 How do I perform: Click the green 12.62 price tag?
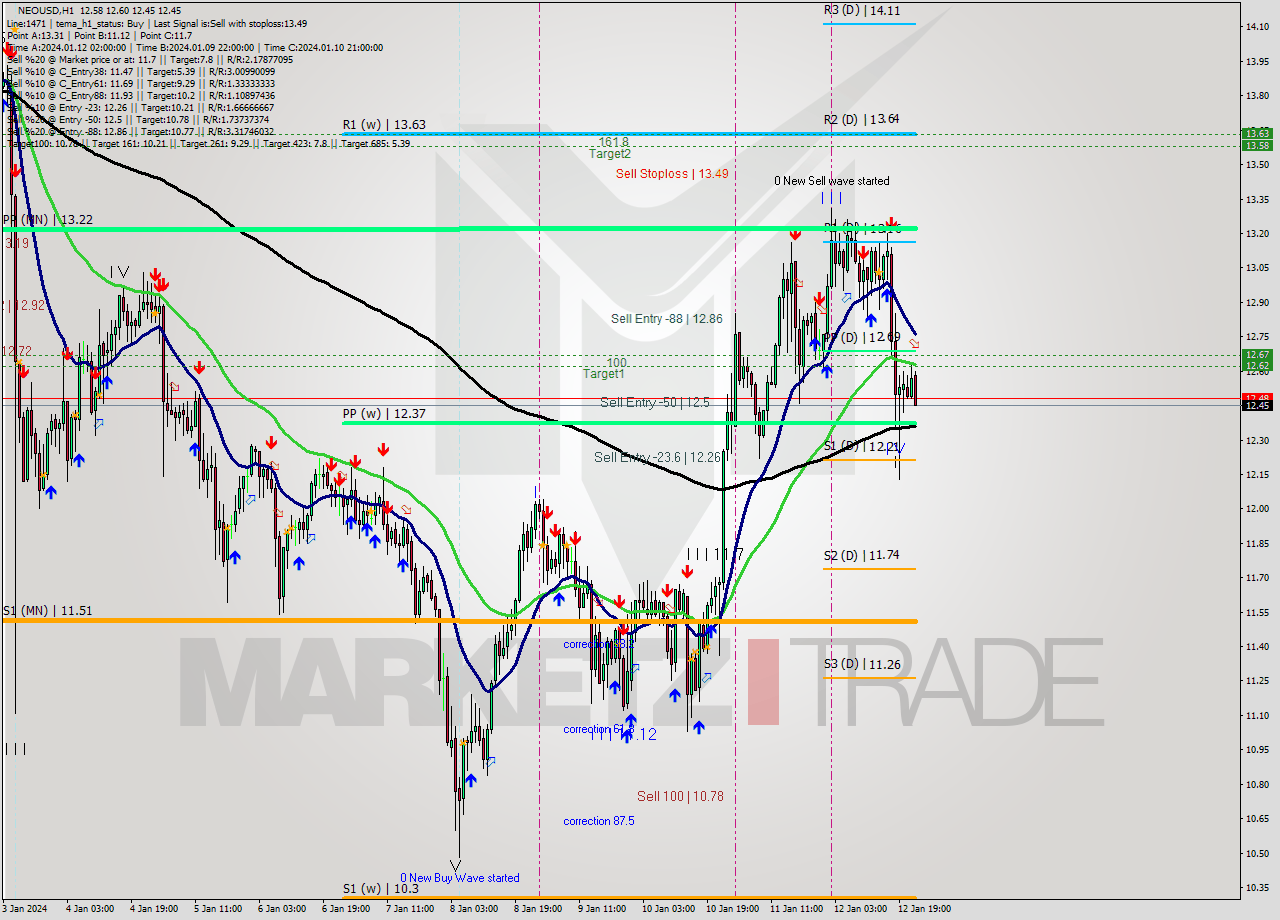(x=1257, y=366)
